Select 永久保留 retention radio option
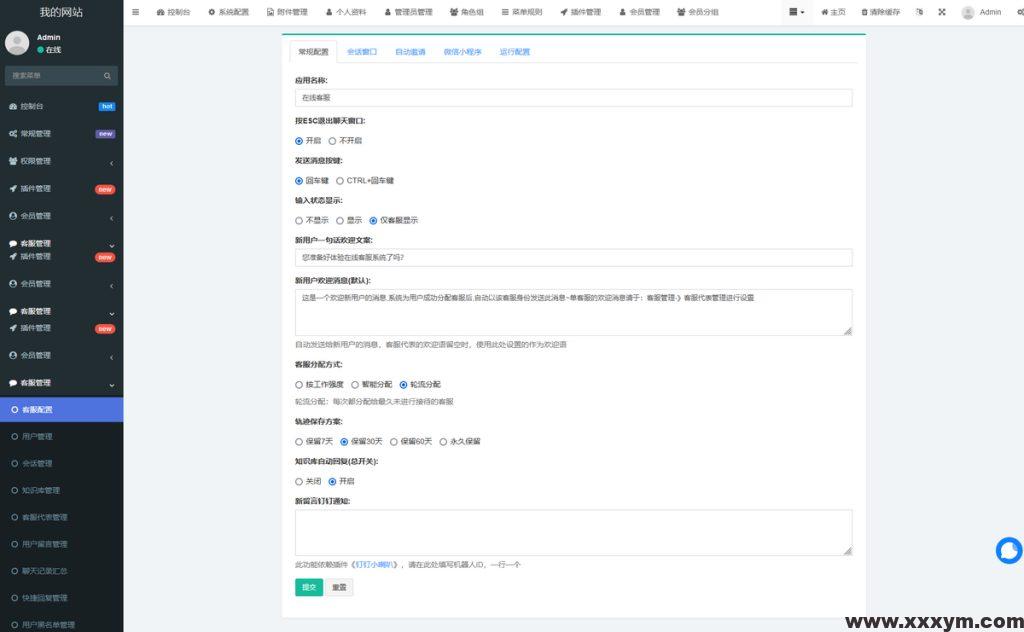This screenshot has height=632, width=1024. (443, 441)
